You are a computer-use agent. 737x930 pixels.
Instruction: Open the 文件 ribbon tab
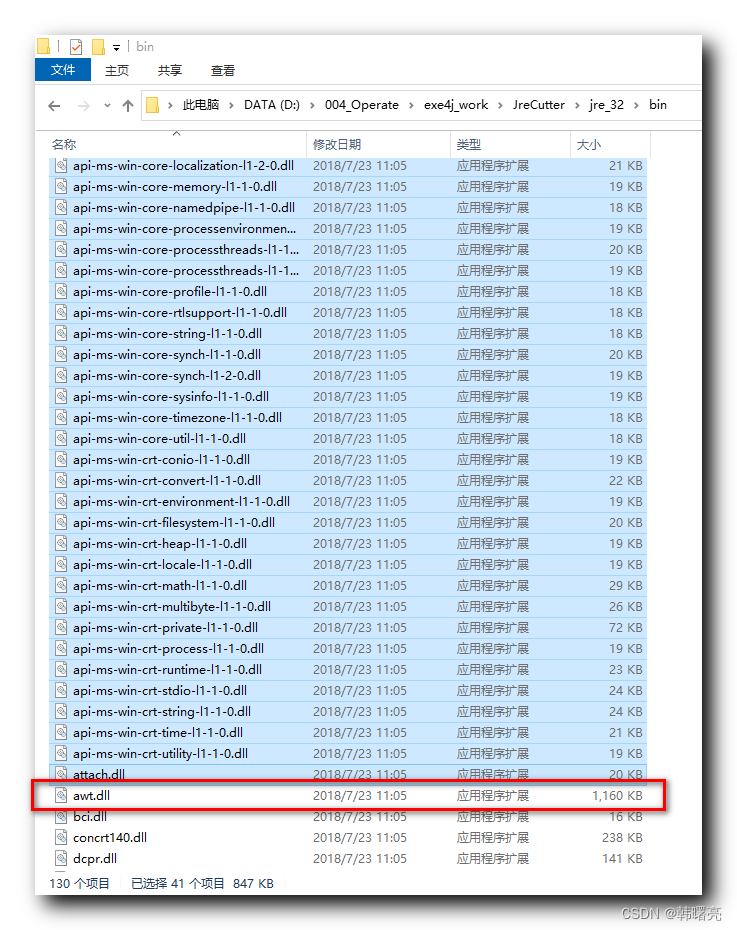coord(63,70)
